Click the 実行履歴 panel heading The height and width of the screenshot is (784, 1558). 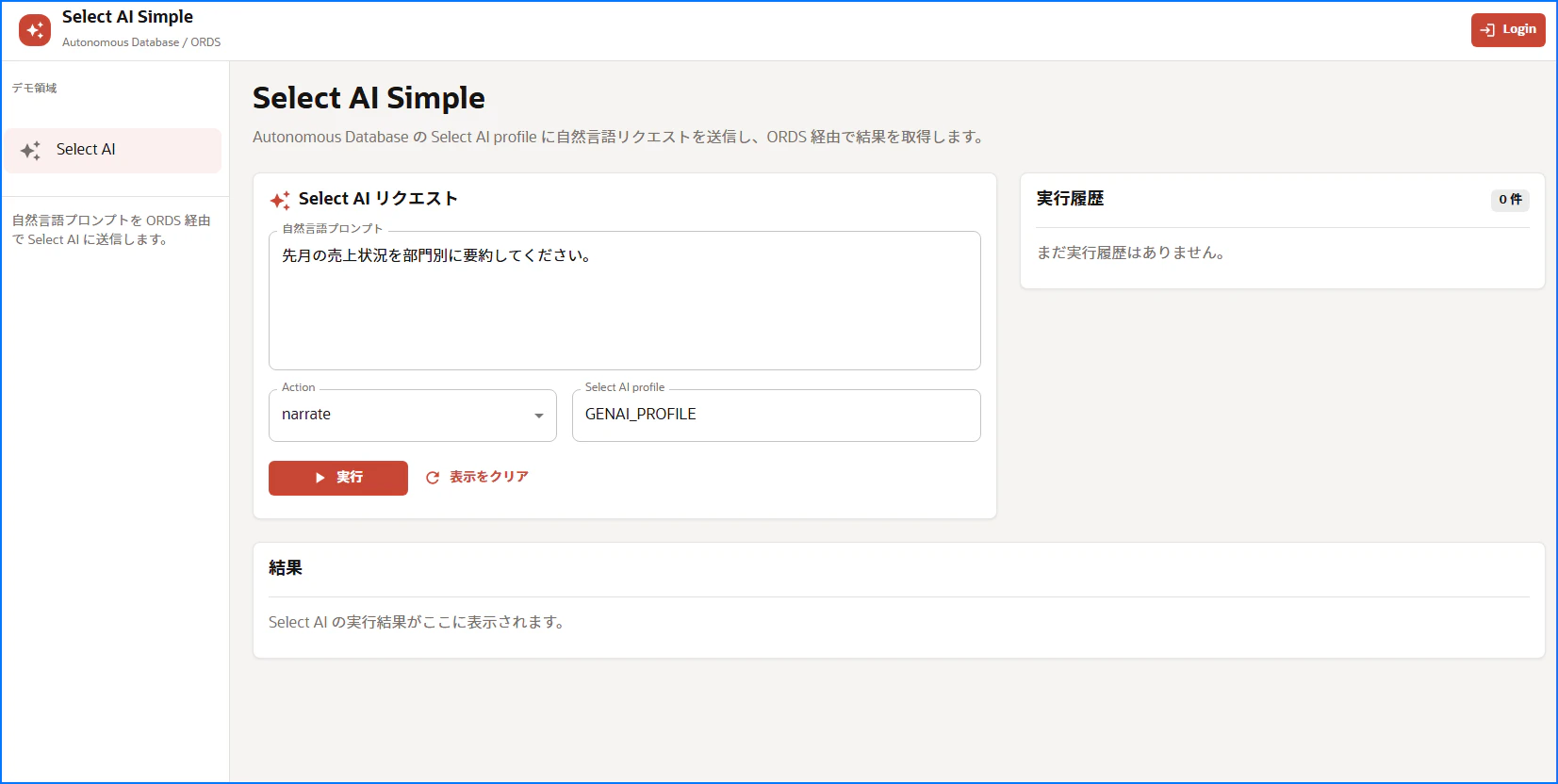click(1070, 199)
